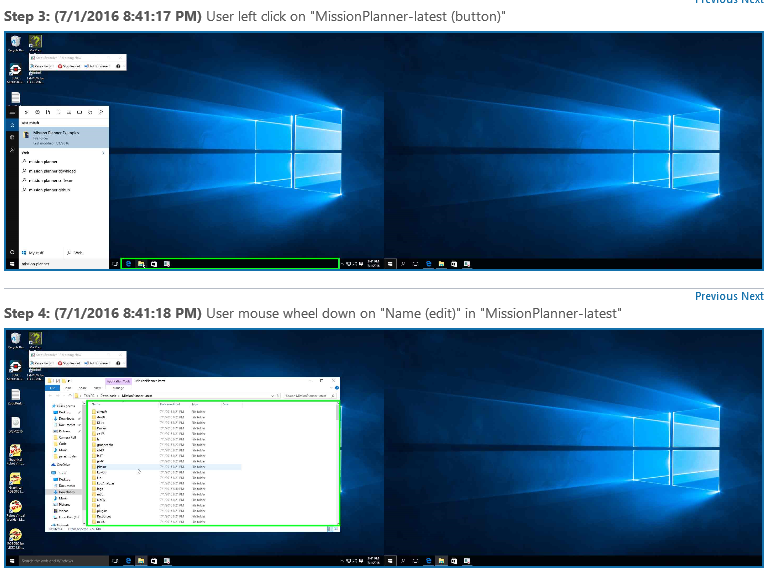768x572 pixels.
Task: Select the highlighted folder row in Step 4 file list
Action: (x=165, y=467)
